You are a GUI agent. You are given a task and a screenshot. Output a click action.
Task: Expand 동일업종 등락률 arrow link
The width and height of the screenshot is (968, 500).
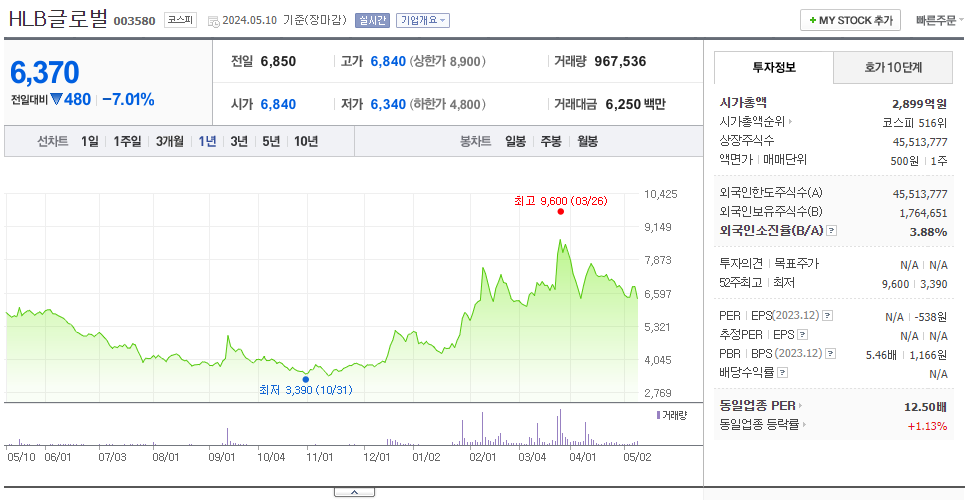(x=804, y=425)
